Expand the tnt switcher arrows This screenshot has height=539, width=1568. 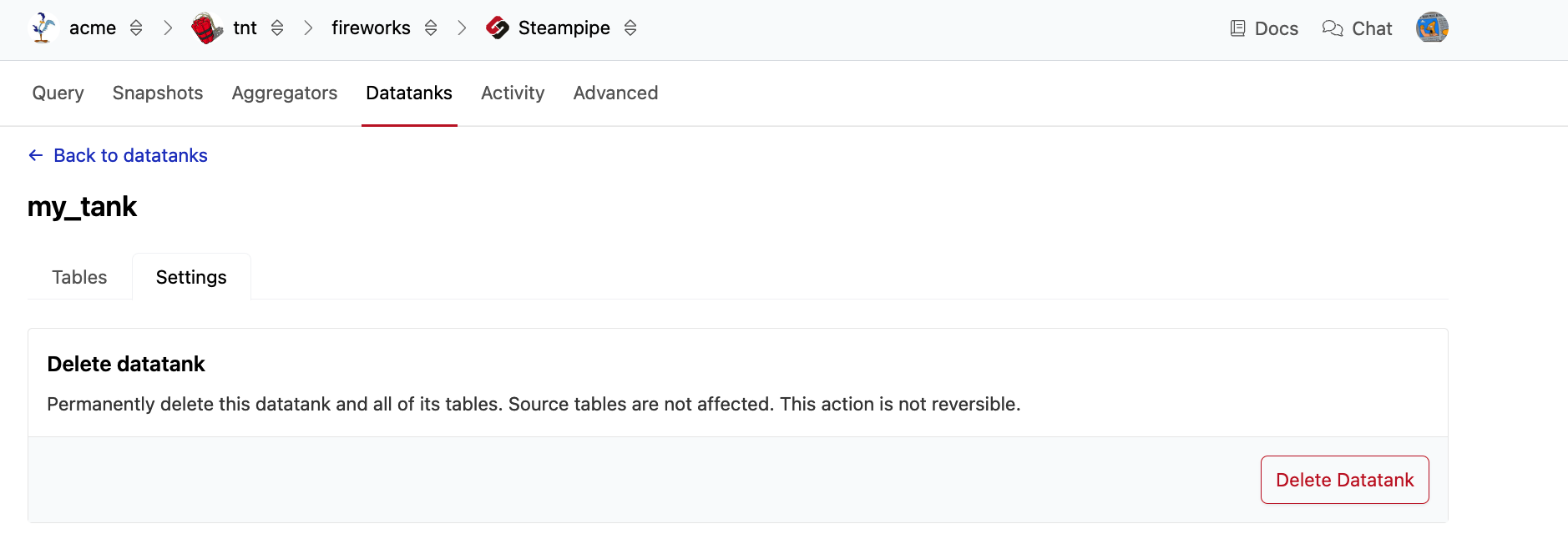tap(277, 28)
